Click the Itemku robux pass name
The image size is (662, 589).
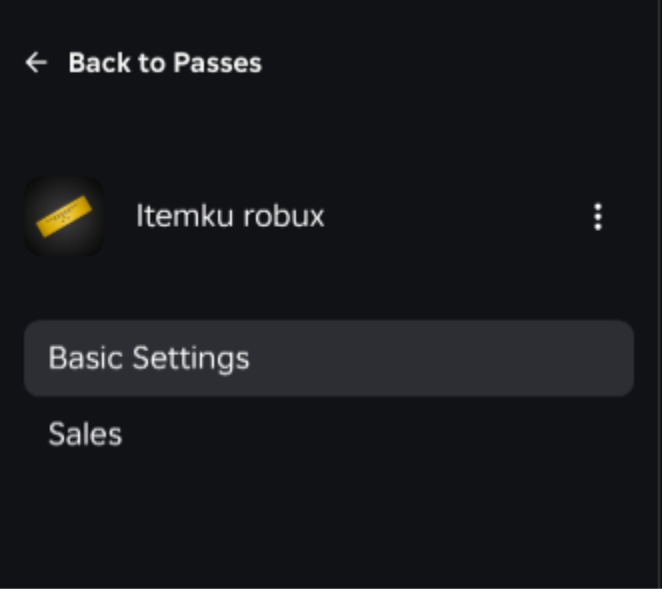coord(230,216)
